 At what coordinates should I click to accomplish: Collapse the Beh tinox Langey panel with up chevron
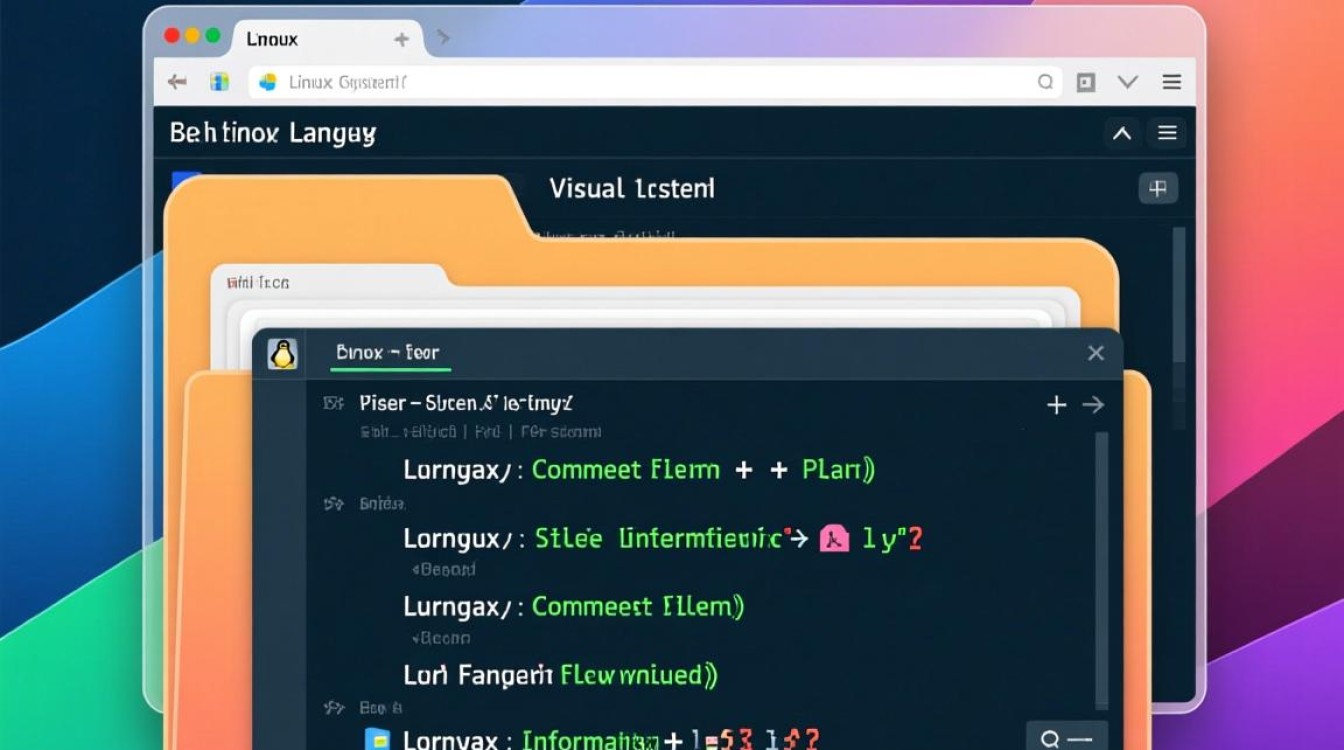pos(1122,133)
